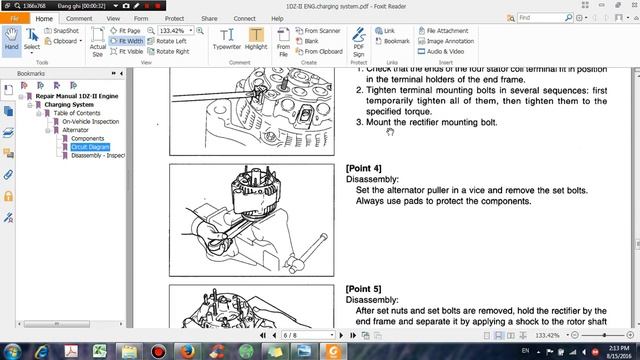Click the zoom slider handle
Screen dimensions: 640x360
click(604, 335)
